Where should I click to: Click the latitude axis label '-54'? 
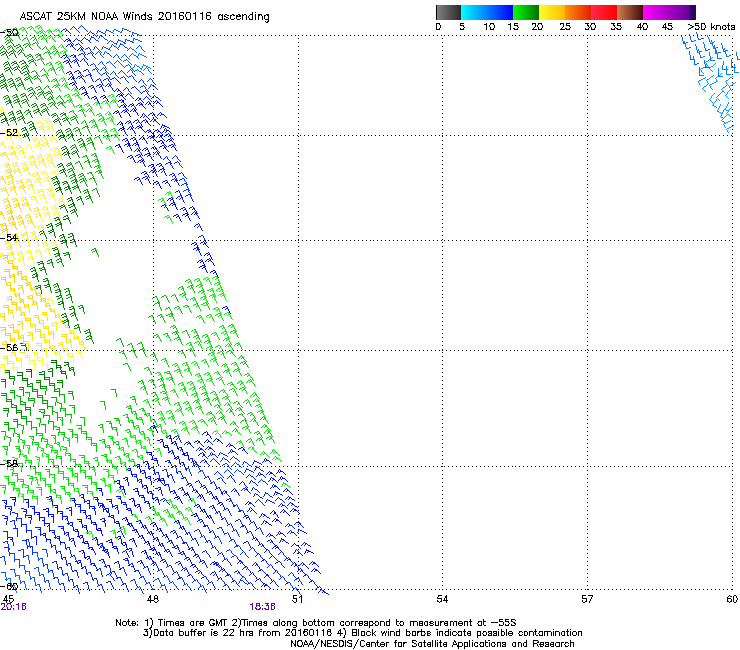pos(9,237)
